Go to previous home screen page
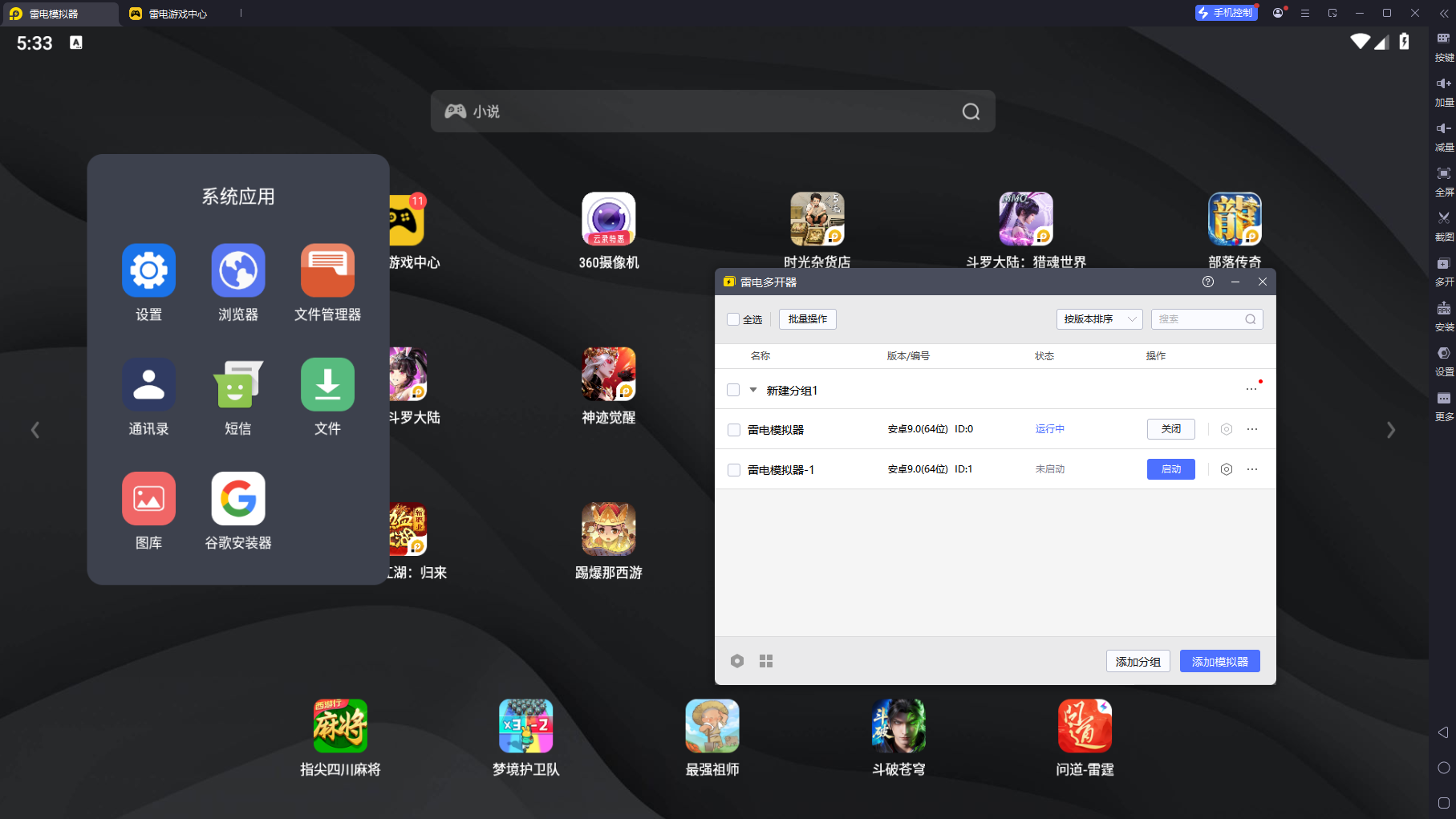Screen dimensions: 1456x819 coord(35,430)
